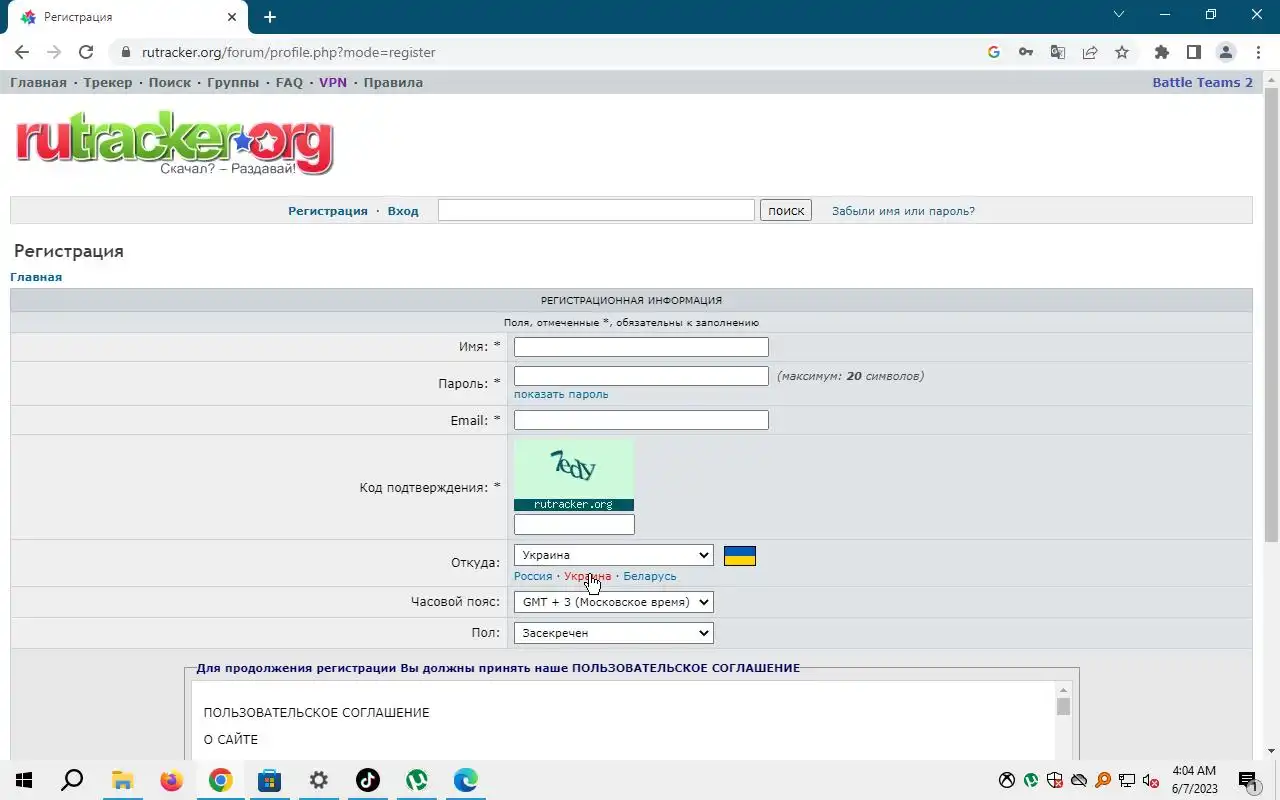Open a new browser tab

pyautogui.click(x=270, y=17)
